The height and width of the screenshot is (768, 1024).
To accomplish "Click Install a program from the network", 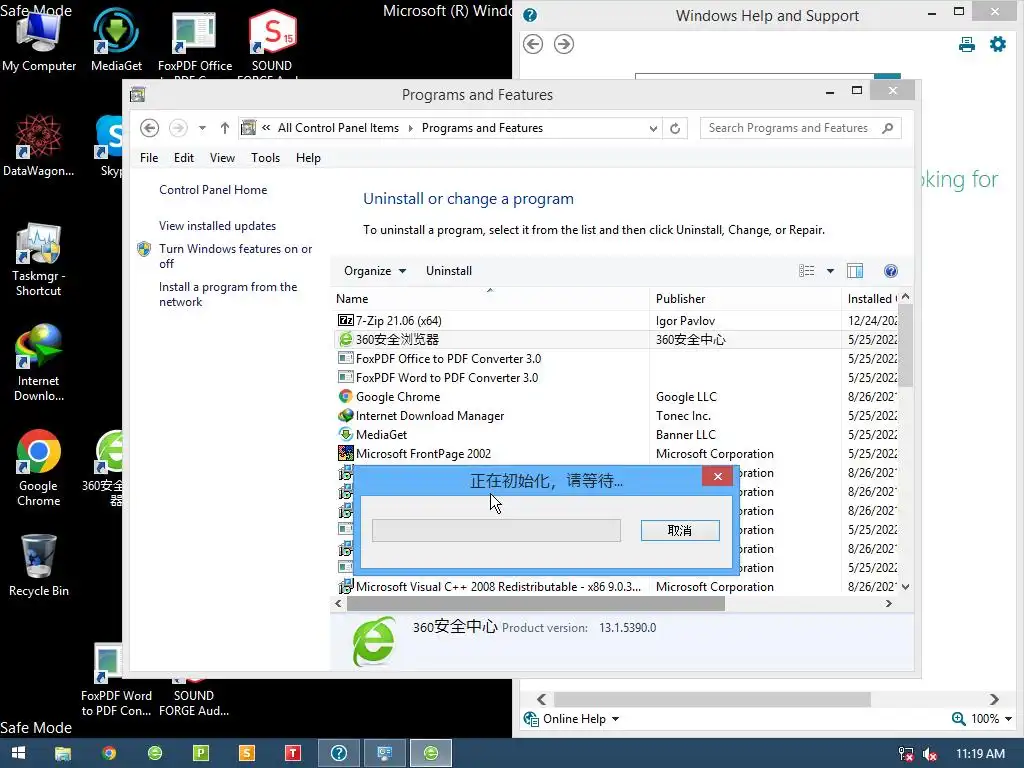I will (x=228, y=295).
